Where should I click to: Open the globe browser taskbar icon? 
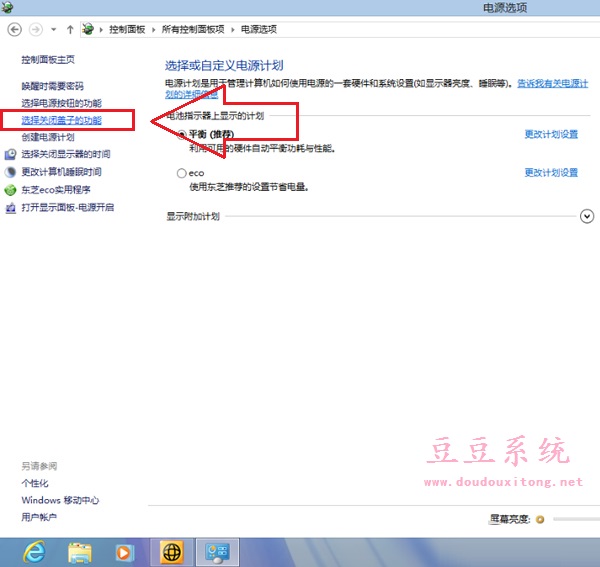pyautogui.click(x=172, y=551)
